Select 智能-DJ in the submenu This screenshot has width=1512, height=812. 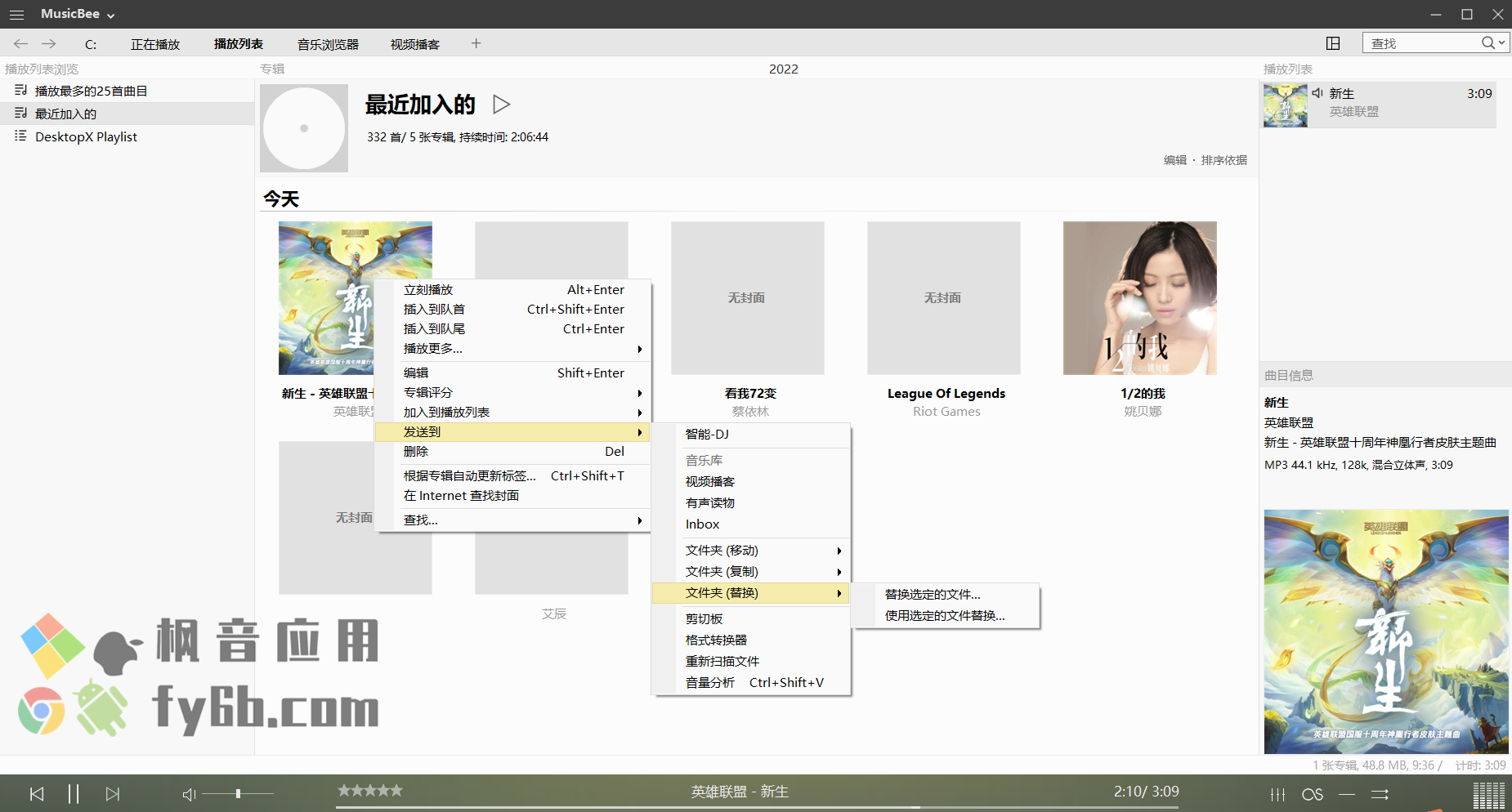(x=751, y=435)
